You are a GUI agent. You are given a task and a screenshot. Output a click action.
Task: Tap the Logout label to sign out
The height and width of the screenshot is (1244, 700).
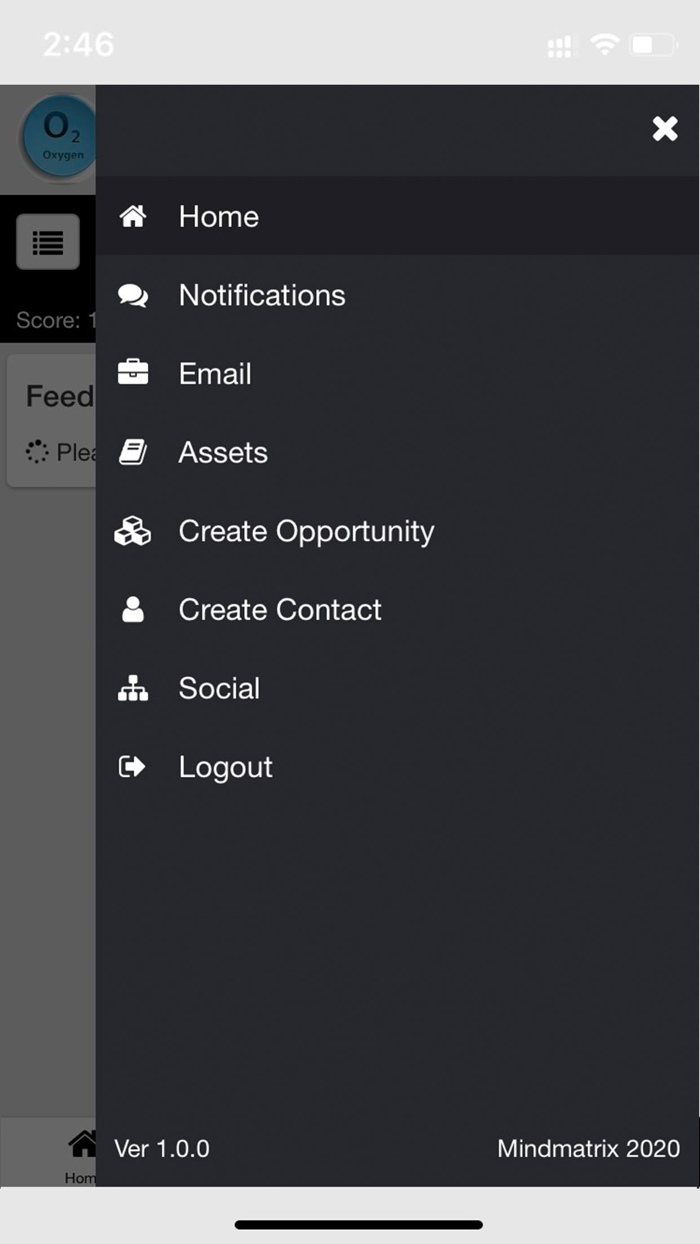click(x=226, y=767)
